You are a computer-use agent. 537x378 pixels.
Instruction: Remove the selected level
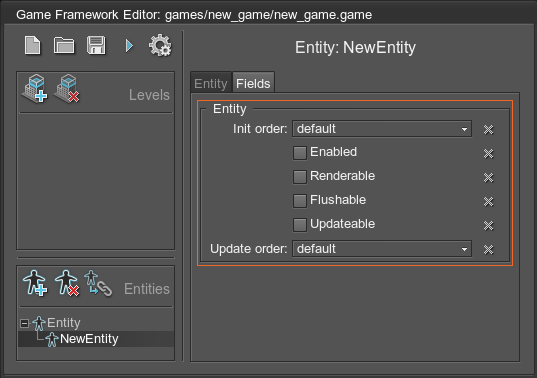point(67,89)
